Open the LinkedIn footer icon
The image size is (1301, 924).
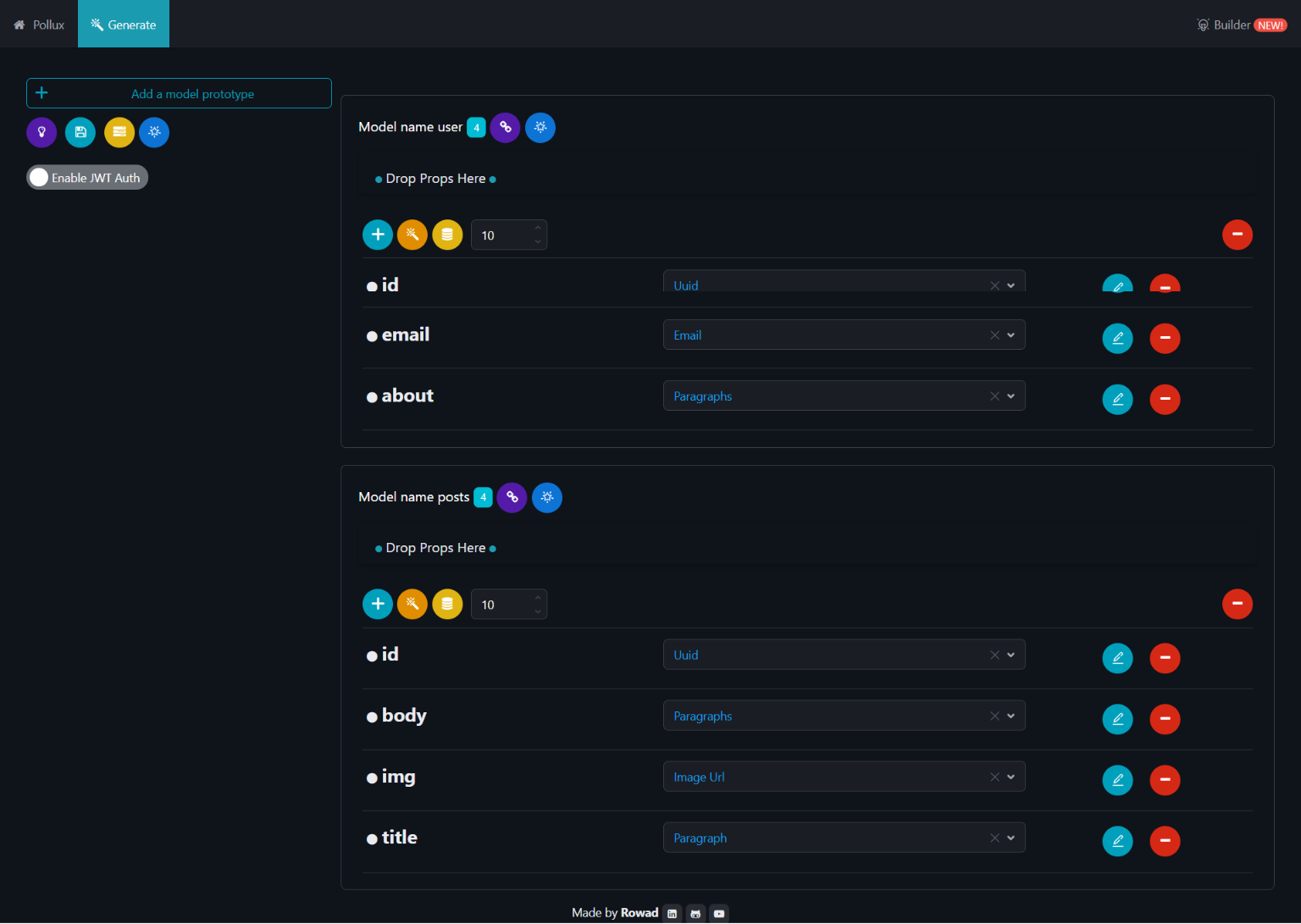coord(673,914)
